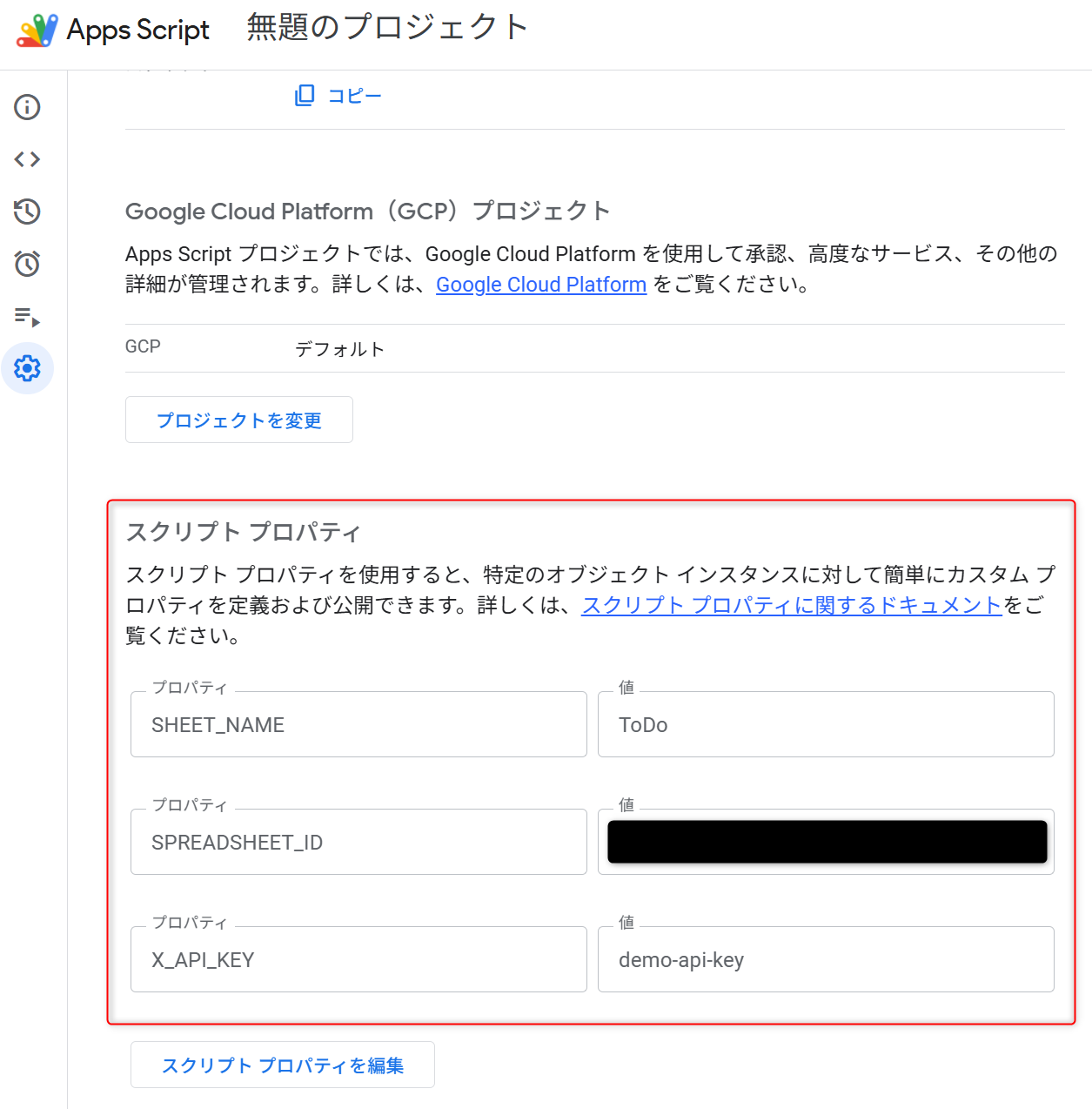Click the demo-api-key value field
This screenshot has height=1109, width=1092.
pyautogui.click(x=825, y=959)
